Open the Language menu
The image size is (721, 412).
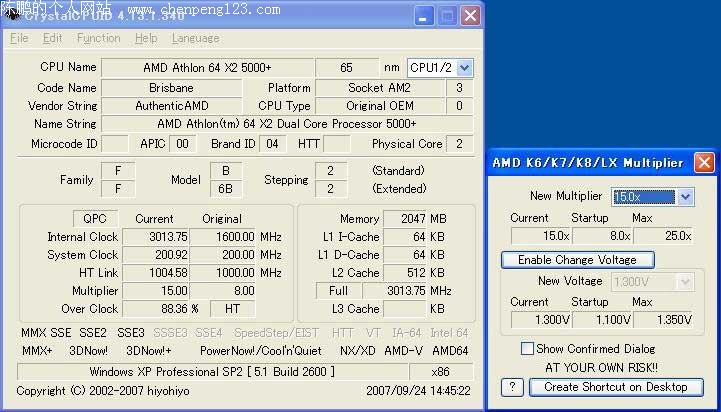tap(195, 38)
